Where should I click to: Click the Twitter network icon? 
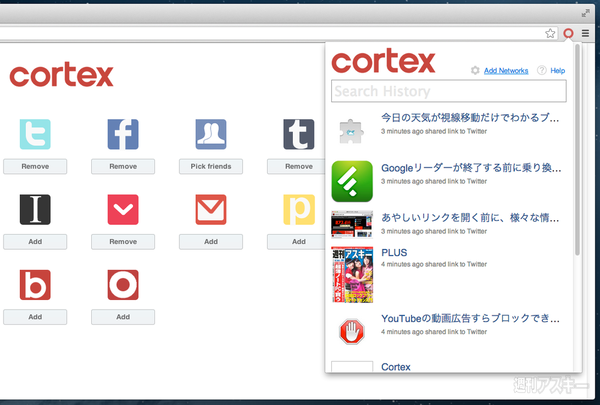click(x=35, y=134)
